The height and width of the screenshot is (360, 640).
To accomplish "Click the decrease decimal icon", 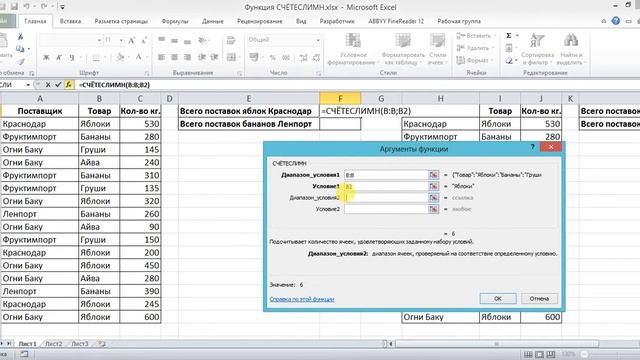I will click(316, 58).
